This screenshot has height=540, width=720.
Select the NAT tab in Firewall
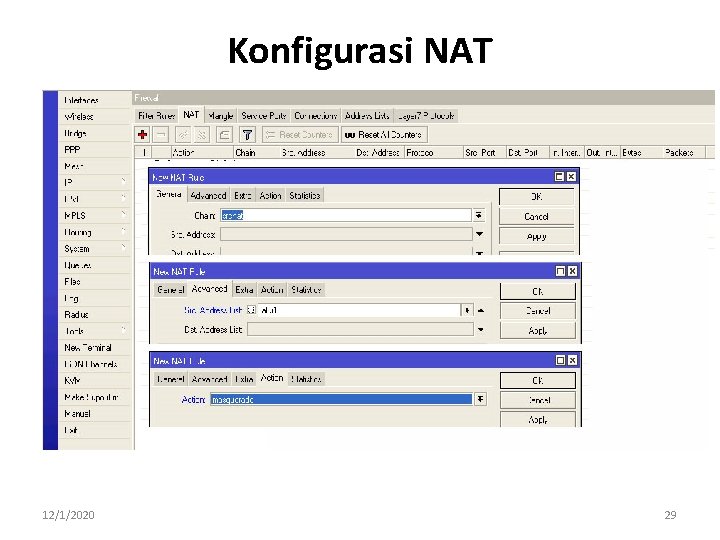(x=191, y=115)
